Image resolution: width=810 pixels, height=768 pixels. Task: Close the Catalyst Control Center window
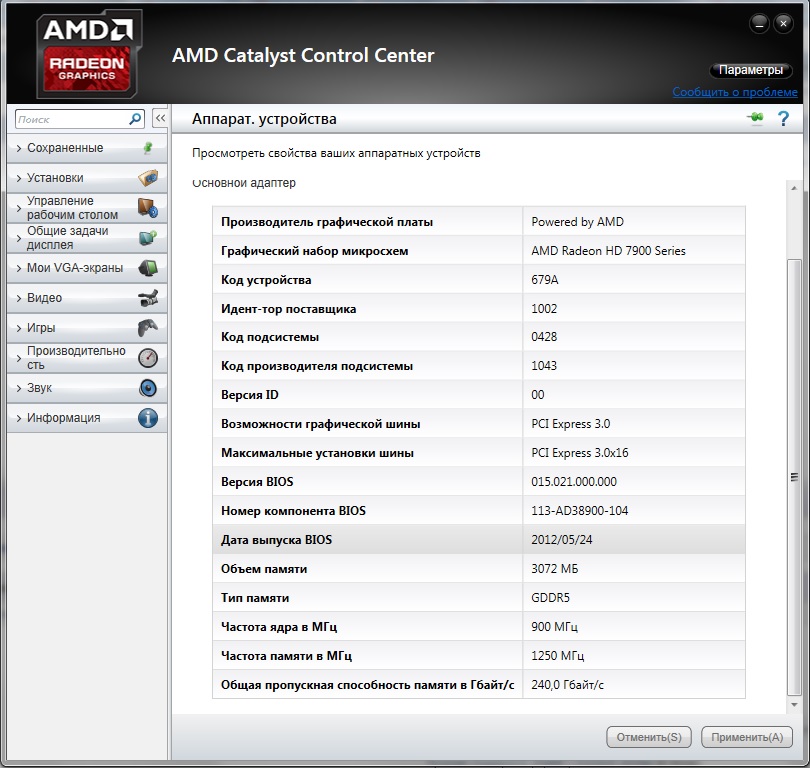pyautogui.click(x=783, y=24)
